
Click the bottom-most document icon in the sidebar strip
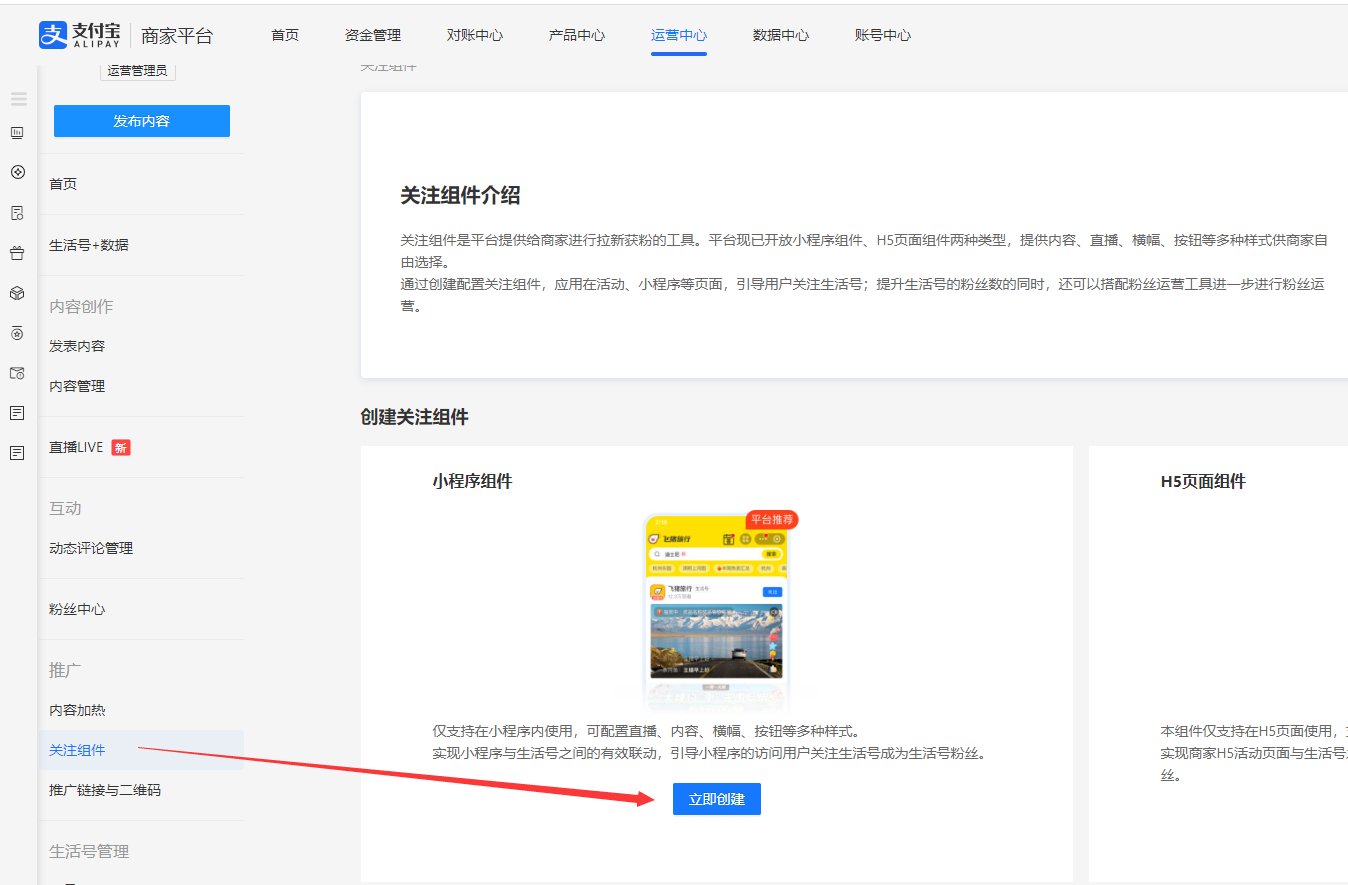click(x=17, y=453)
